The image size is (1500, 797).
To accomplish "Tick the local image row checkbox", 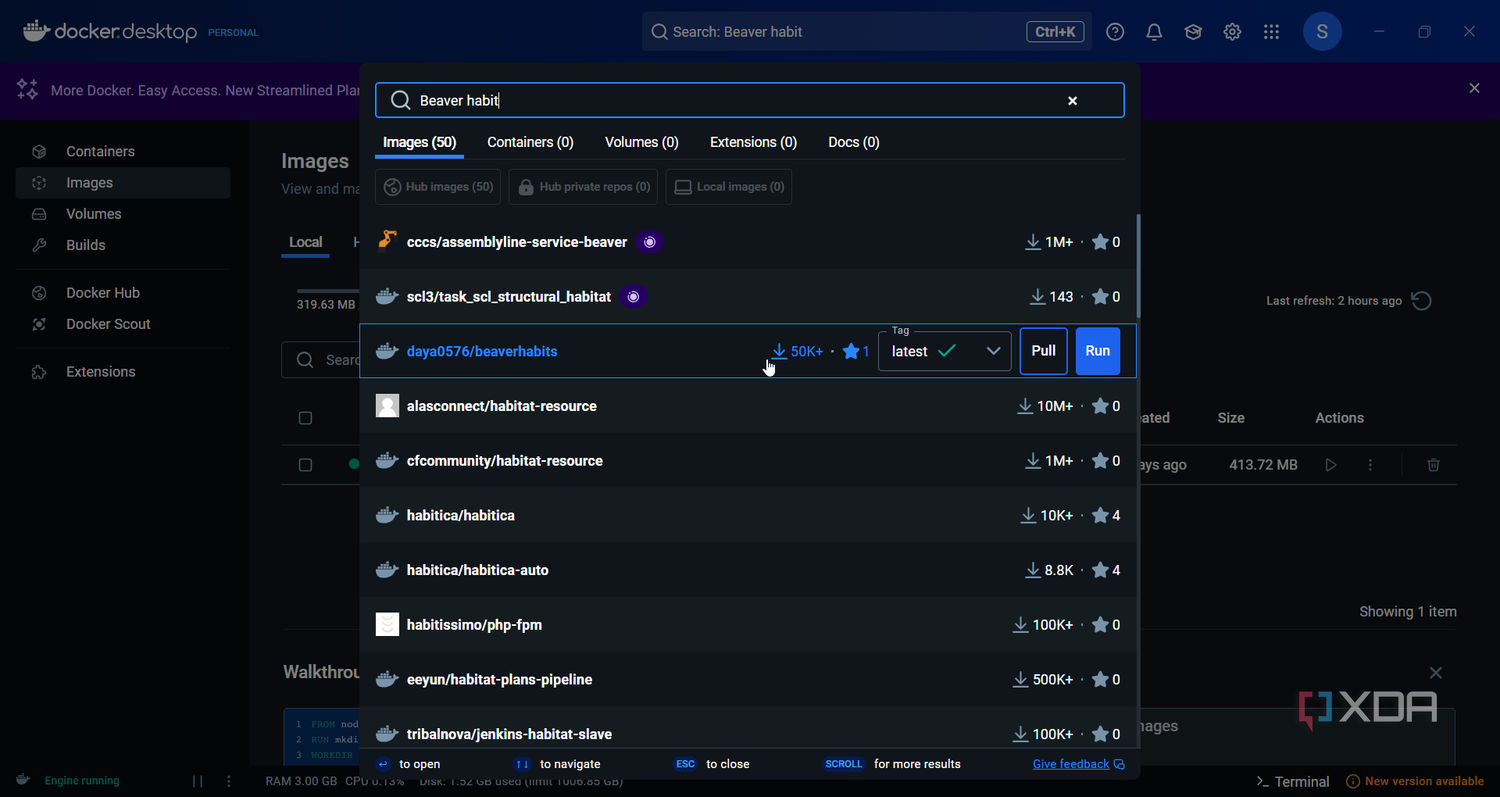I will 306,465.
